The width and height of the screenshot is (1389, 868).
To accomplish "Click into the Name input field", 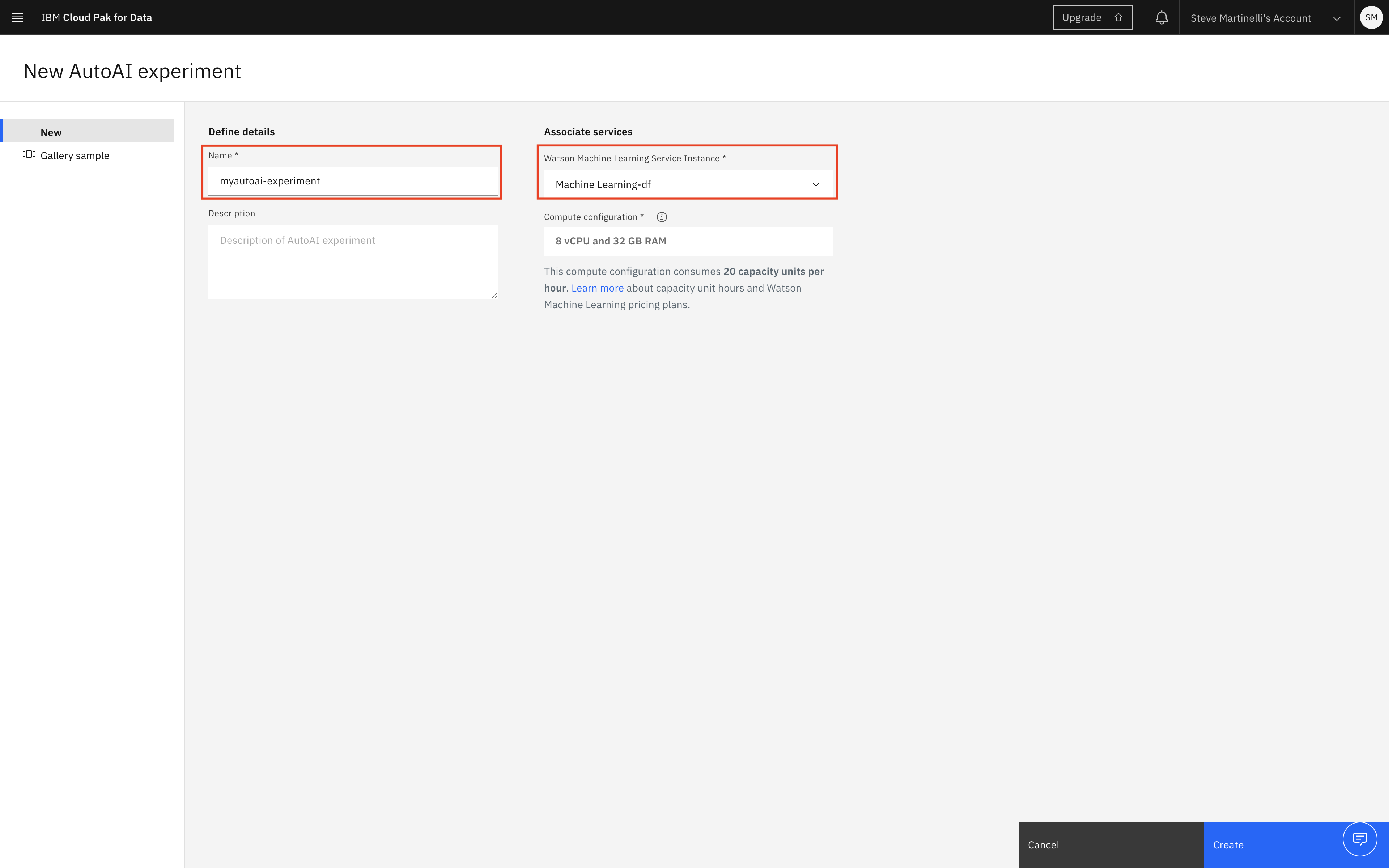I will tap(352, 181).
